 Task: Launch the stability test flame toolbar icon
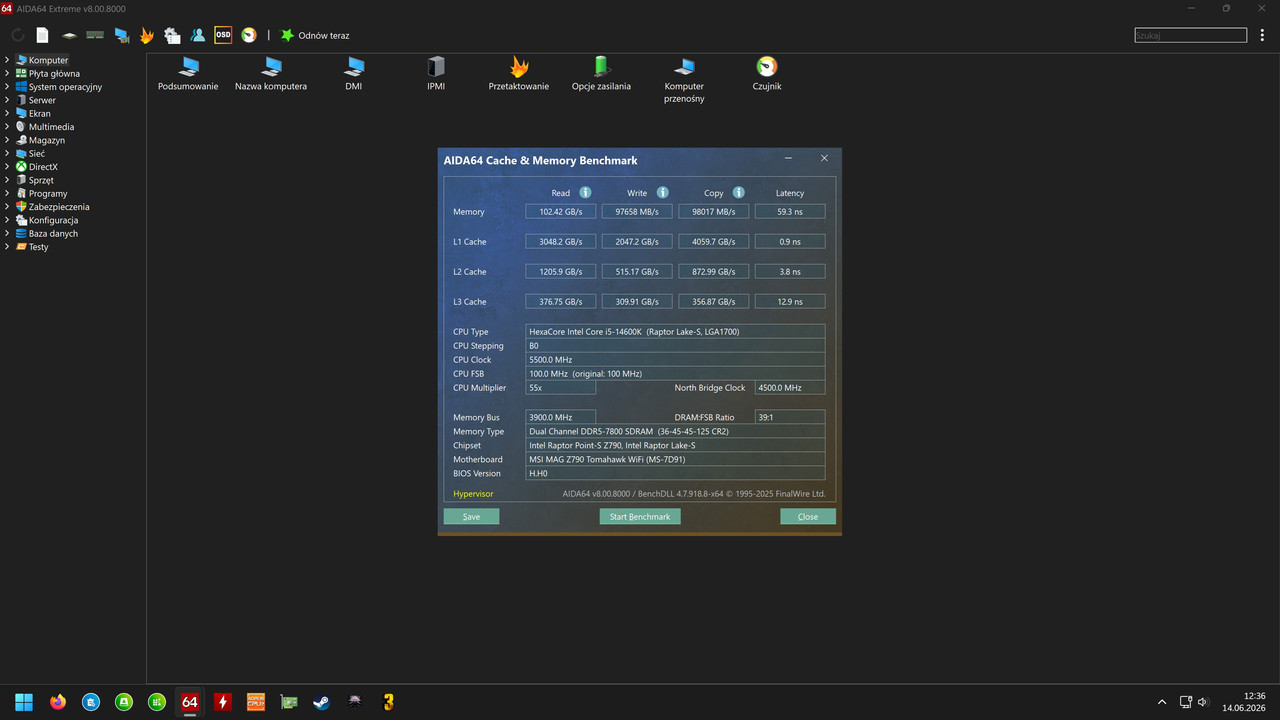pyautogui.click(x=147, y=35)
